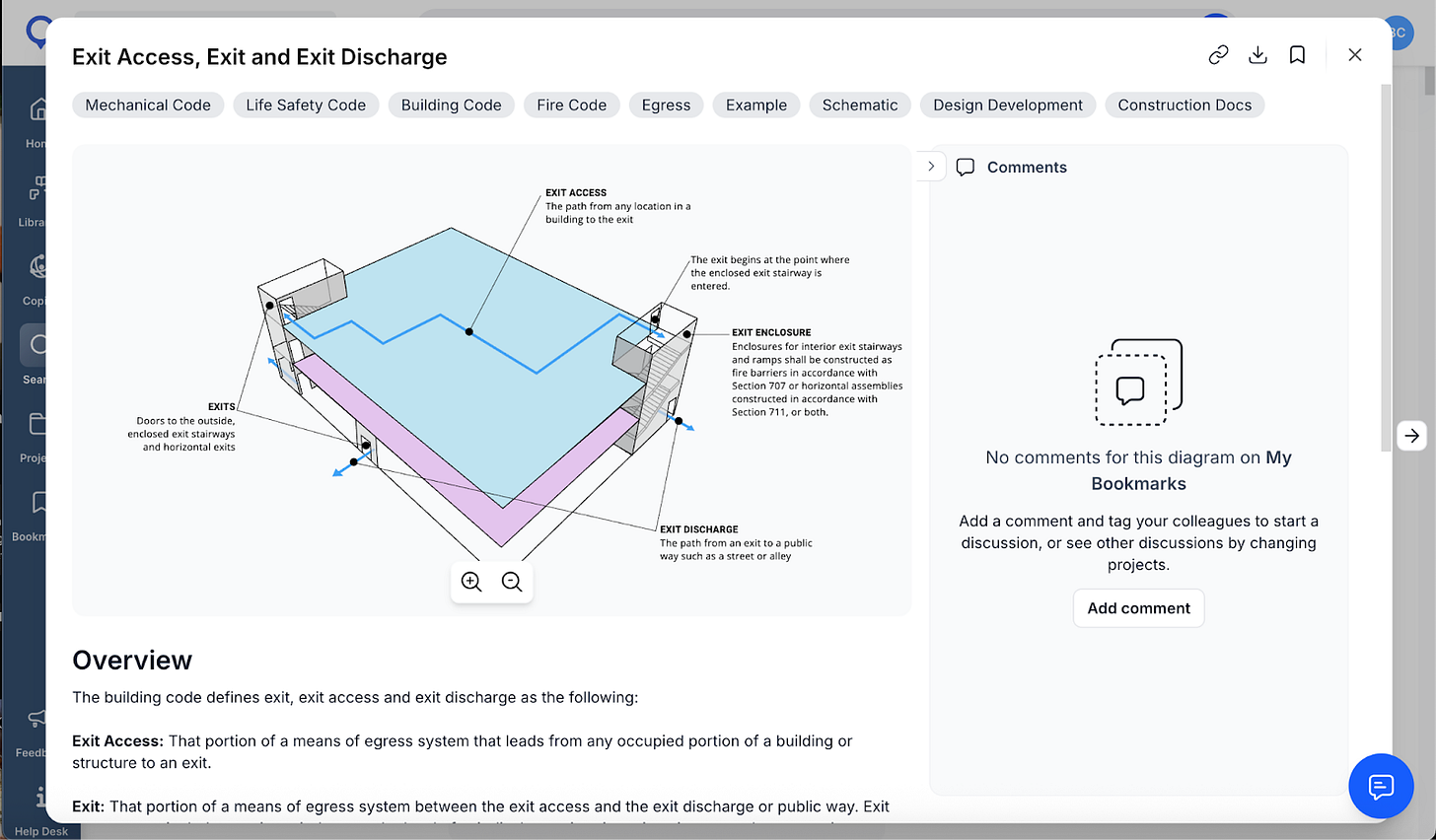Zoom out of the diagram

click(512, 582)
